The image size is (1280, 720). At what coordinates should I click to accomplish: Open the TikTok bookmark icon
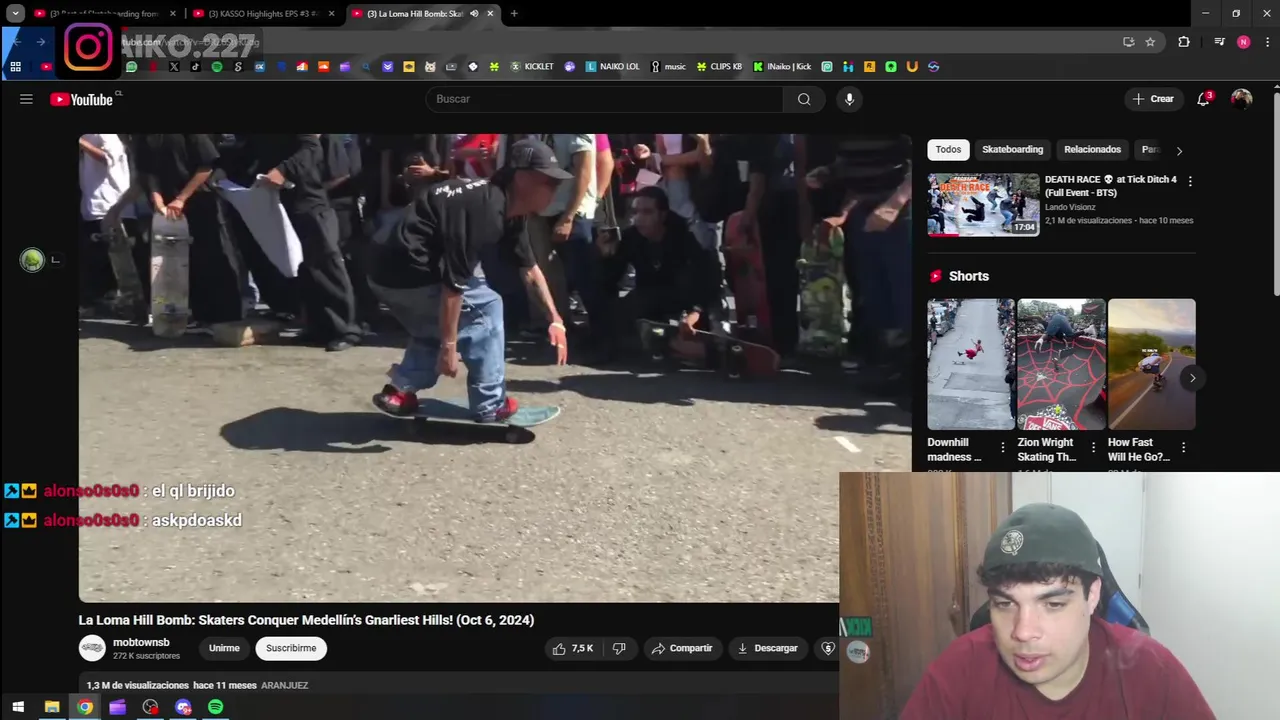tap(195, 67)
